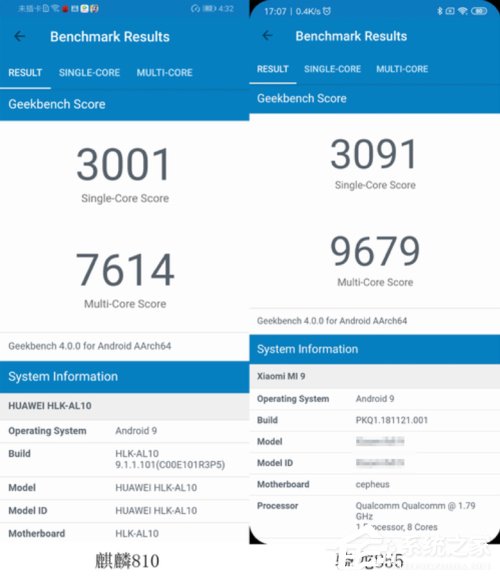500x579 pixels.
Task: Tap back arrow on left Benchmark Results
Action: [20, 36]
